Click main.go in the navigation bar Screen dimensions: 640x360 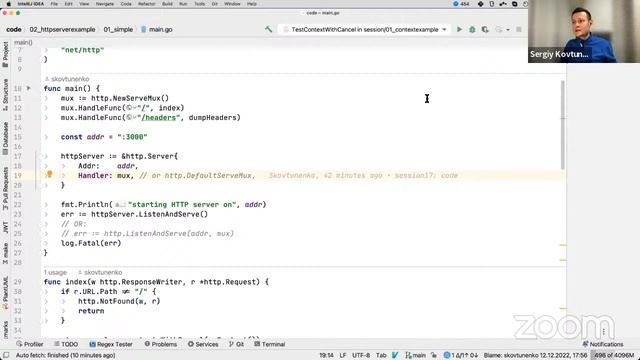[157, 29]
